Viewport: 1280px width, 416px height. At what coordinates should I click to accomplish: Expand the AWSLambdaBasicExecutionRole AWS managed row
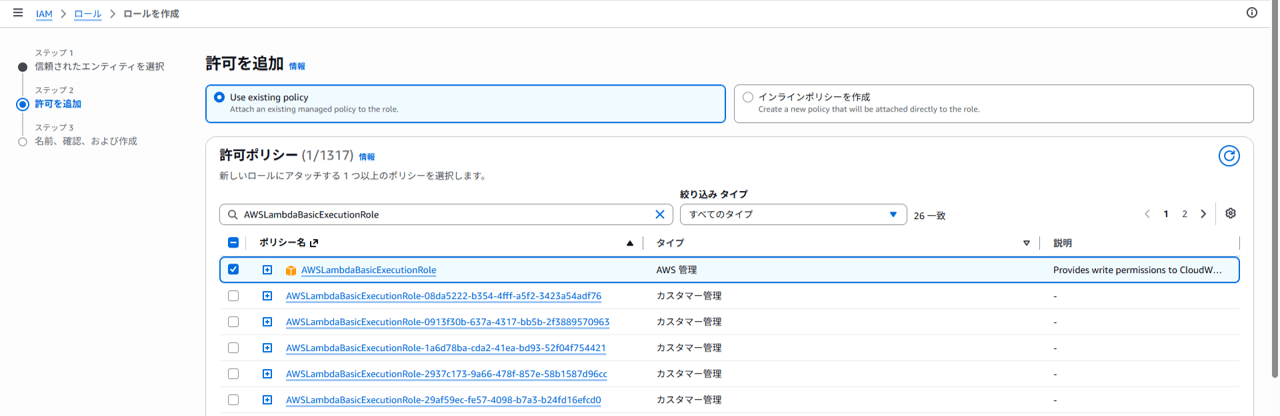pos(267,270)
